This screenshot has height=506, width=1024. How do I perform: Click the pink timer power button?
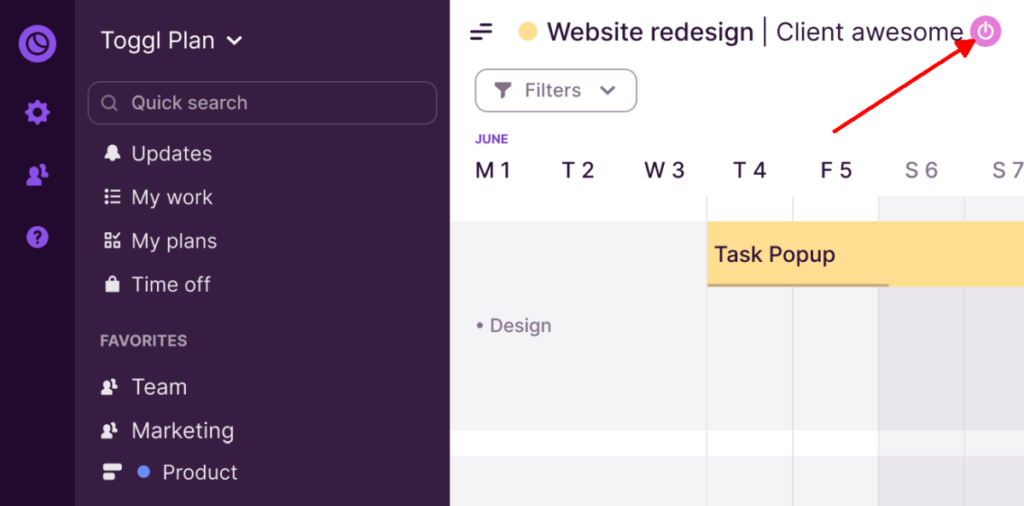pyautogui.click(x=985, y=31)
